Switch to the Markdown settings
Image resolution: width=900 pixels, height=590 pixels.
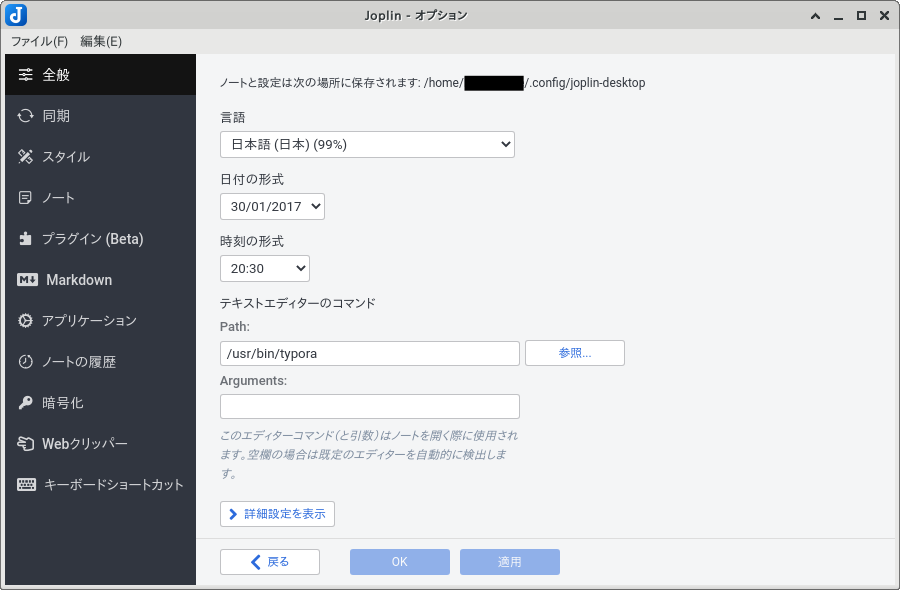tap(100, 280)
